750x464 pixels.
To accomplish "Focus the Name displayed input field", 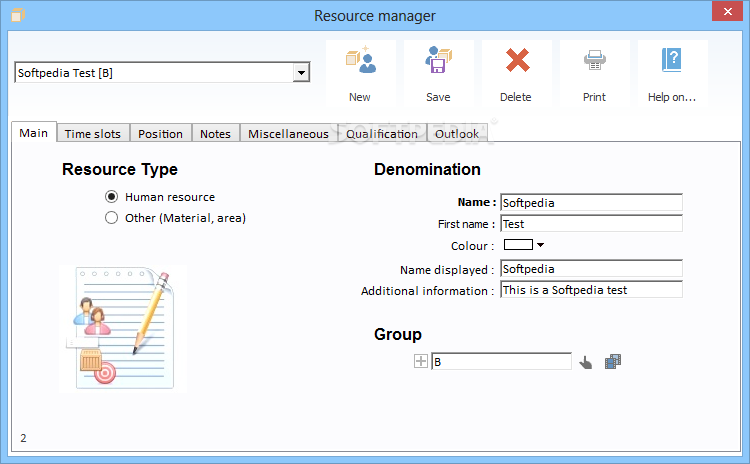I will [x=592, y=268].
